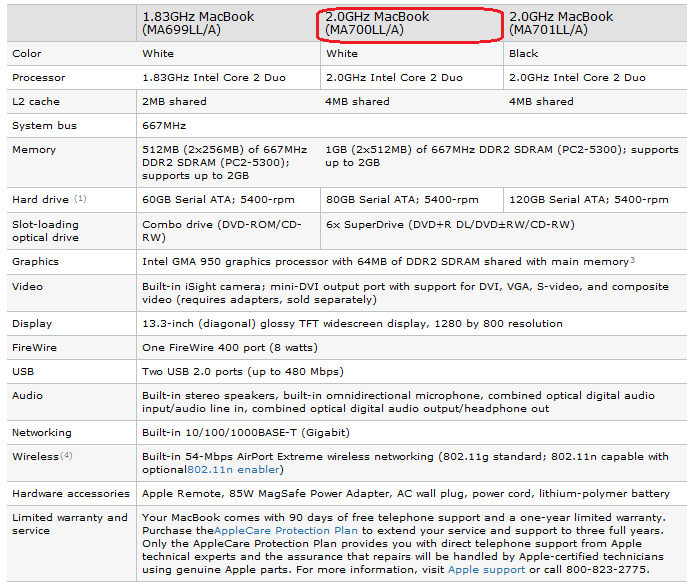Click the System bus row label

tap(44, 126)
